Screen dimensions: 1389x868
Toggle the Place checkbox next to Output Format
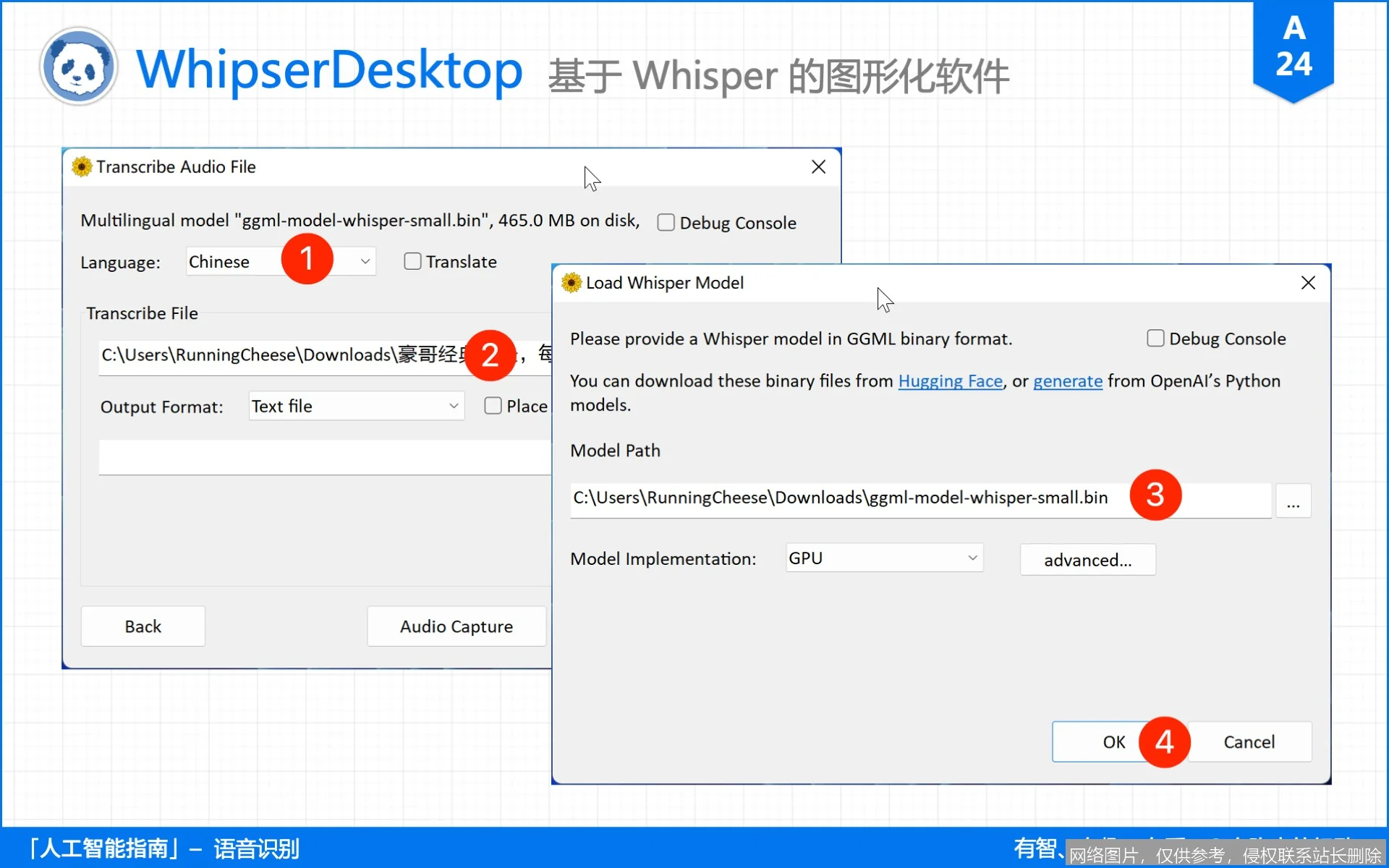[x=493, y=406]
